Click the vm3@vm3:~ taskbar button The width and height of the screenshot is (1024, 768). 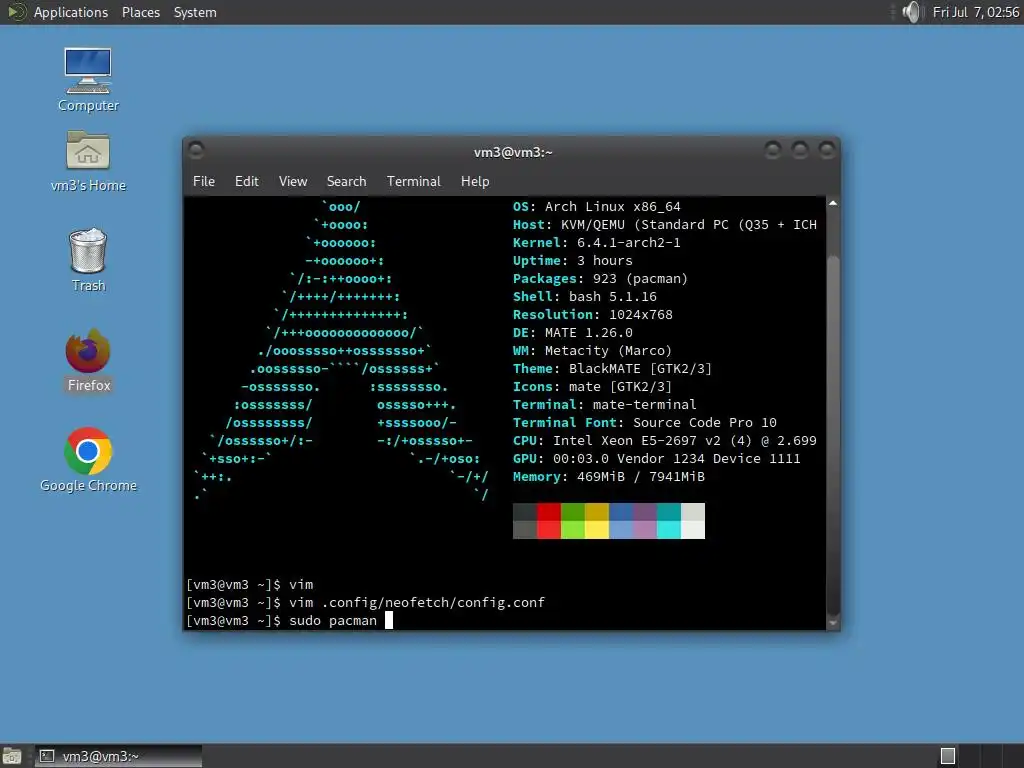[118, 756]
